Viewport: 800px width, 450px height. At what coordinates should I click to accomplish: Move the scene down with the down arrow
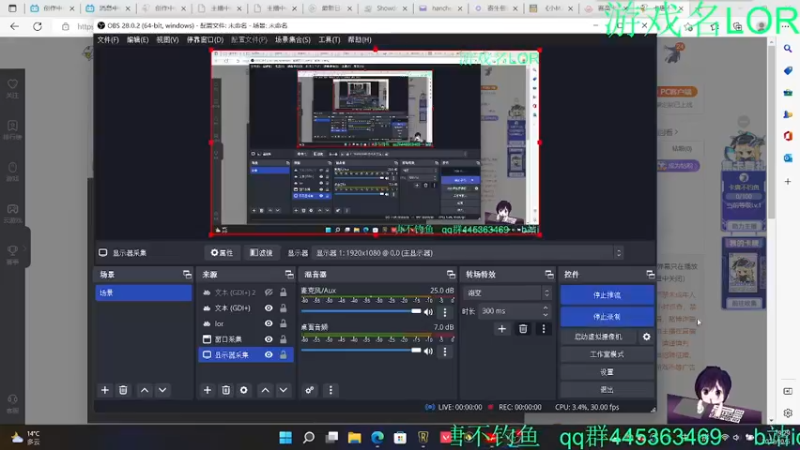[162, 390]
